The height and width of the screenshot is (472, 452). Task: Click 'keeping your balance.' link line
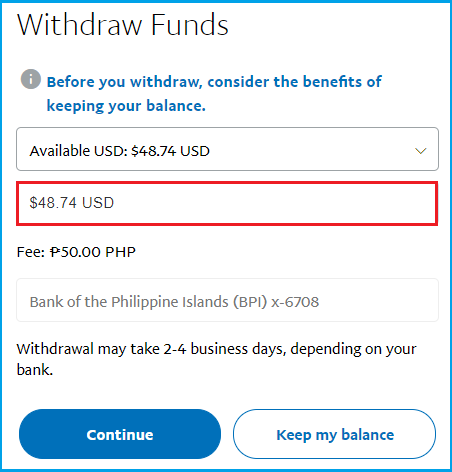(126, 106)
